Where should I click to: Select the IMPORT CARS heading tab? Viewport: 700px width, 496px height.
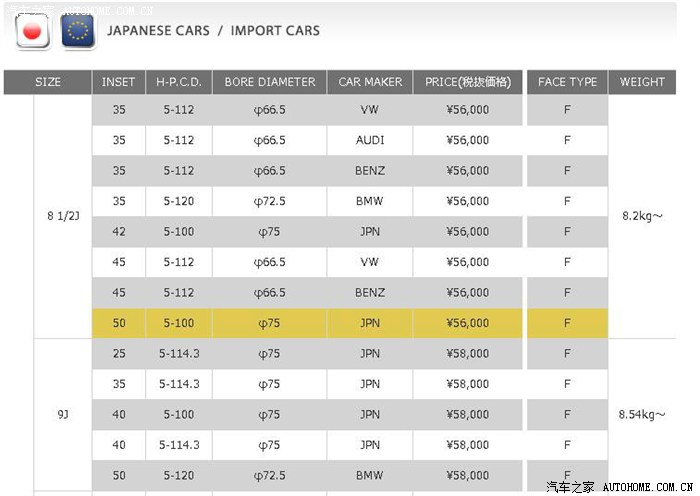tap(275, 30)
